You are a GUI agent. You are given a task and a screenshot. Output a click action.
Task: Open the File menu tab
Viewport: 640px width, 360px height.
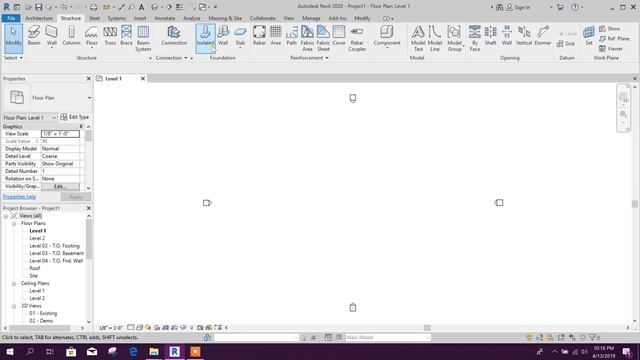click(x=11, y=18)
